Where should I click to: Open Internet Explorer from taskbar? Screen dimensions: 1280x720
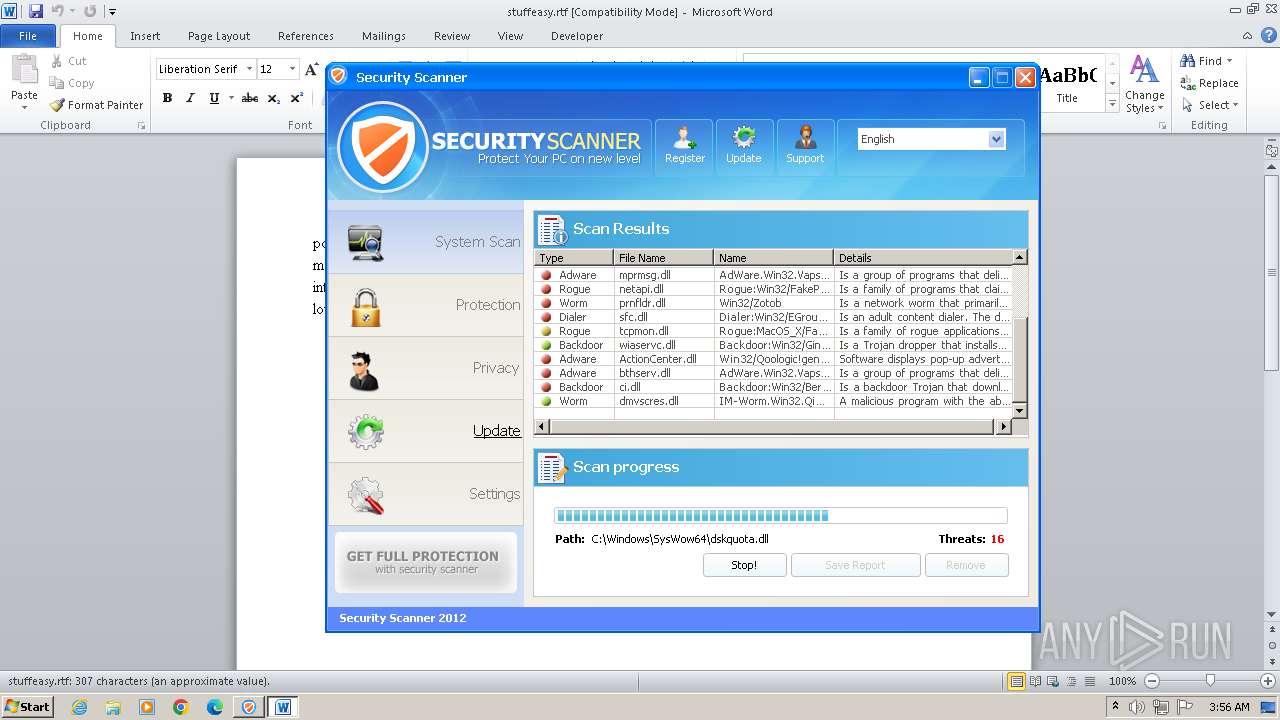pyautogui.click(x=79, y=707)
